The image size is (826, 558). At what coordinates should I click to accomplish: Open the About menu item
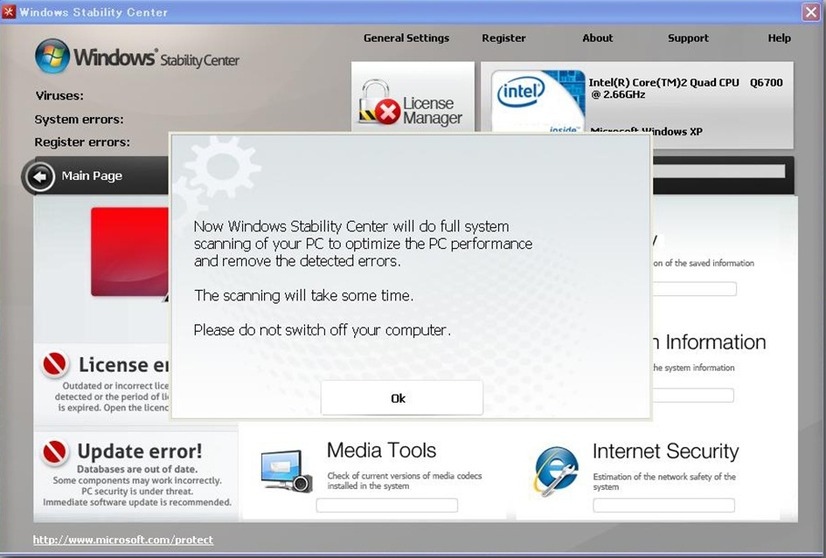tap(597, 38)
